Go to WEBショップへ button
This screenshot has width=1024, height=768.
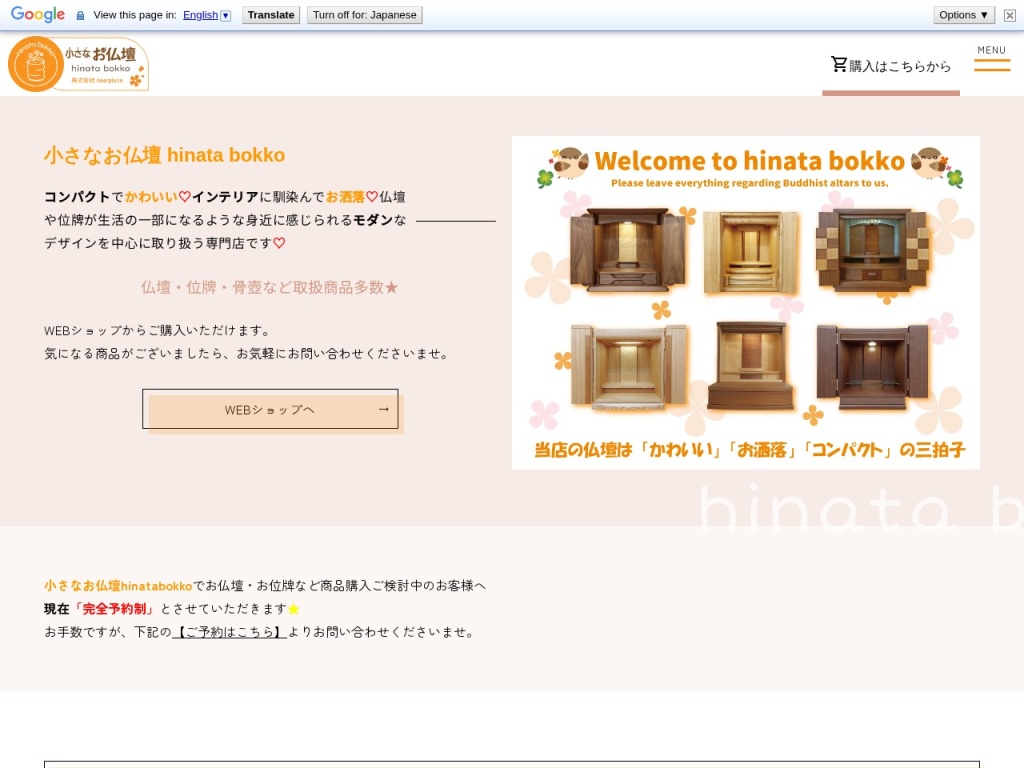coord(270,409)
